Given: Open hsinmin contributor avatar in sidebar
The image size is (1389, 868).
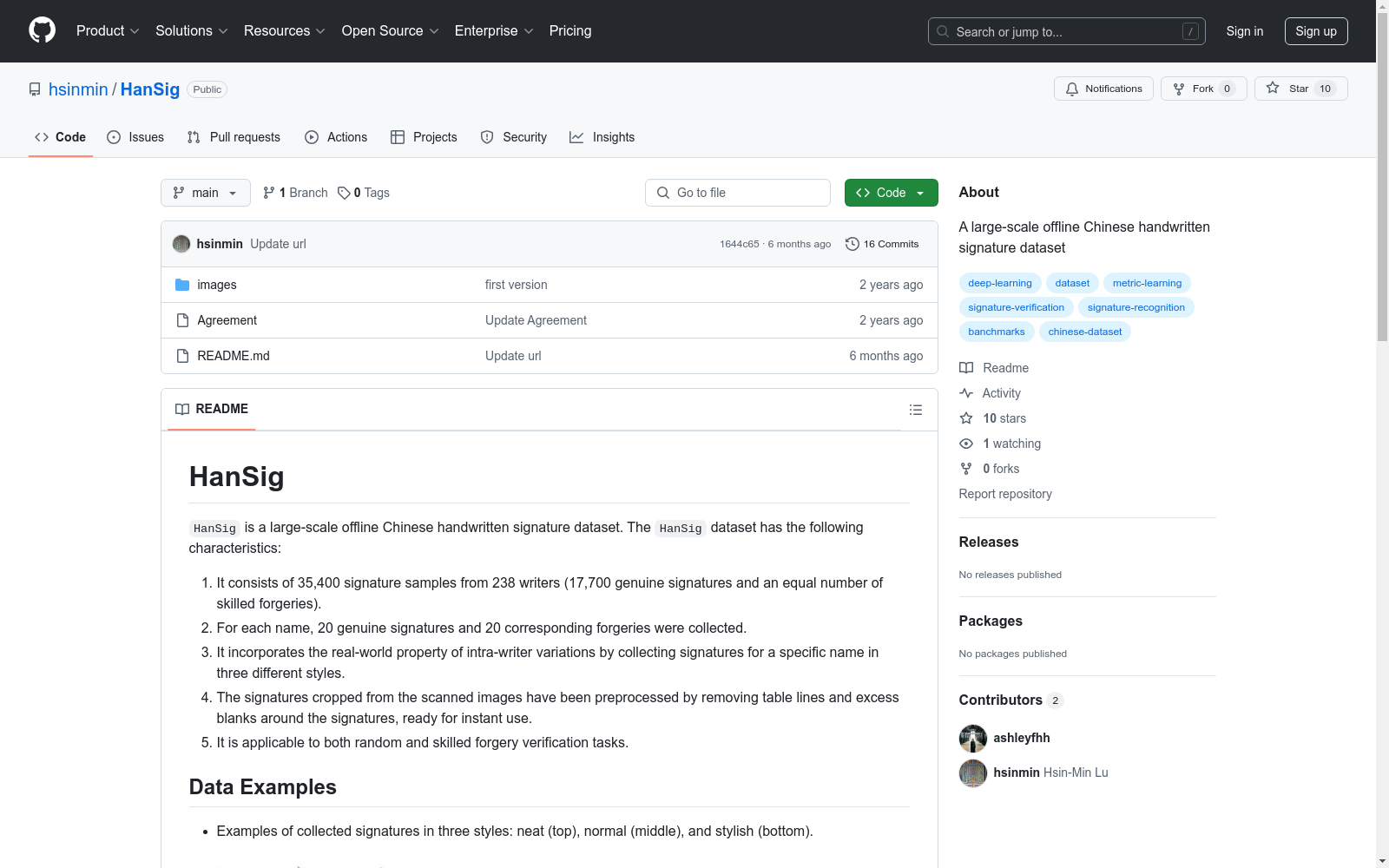Looking at the screenshot, I should point(973,773).
